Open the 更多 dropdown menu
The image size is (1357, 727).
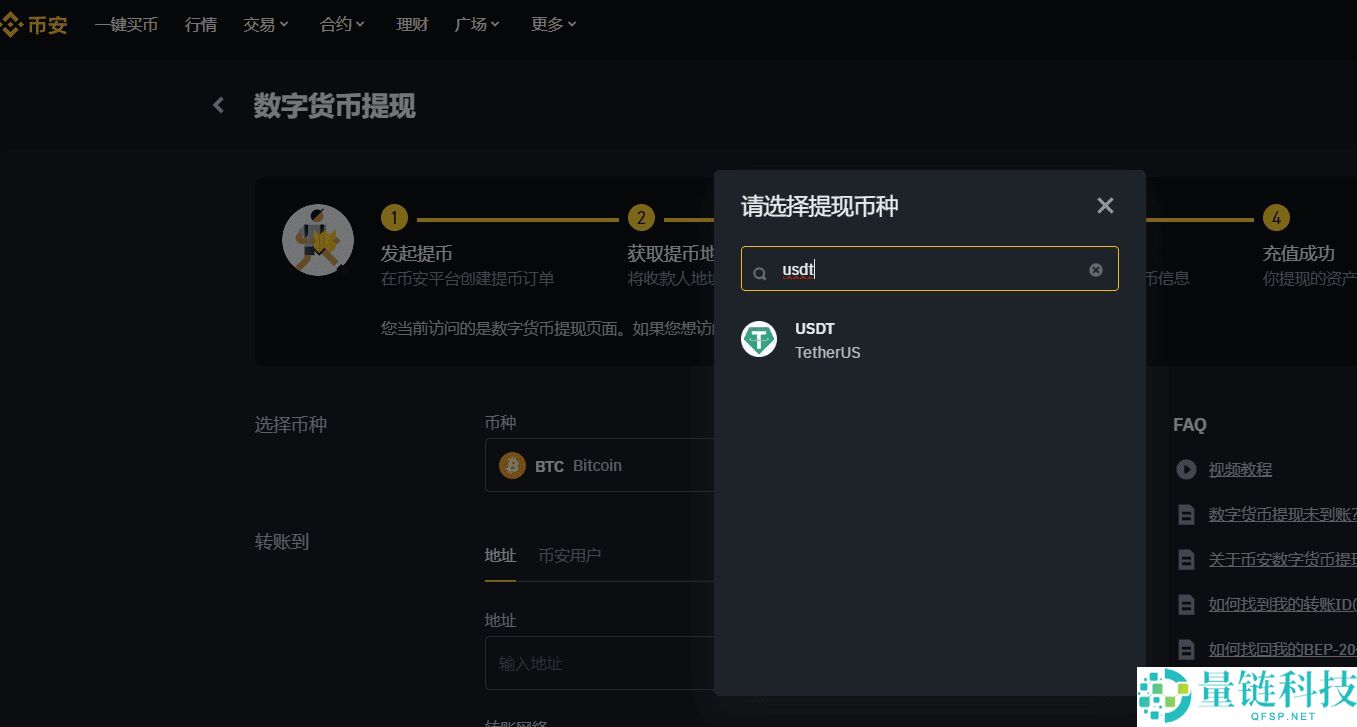coord(552,24)
